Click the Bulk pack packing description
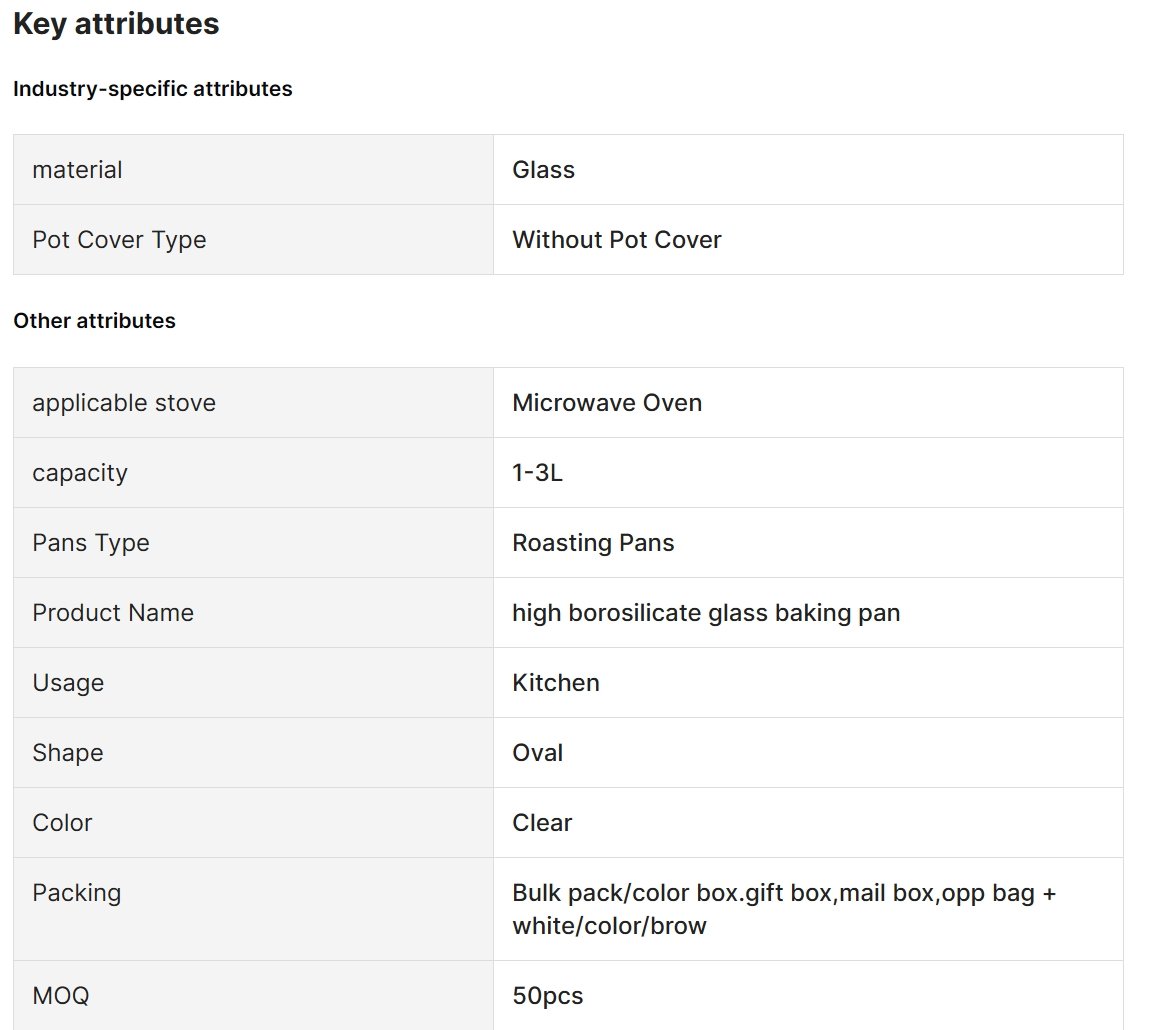 784,909
